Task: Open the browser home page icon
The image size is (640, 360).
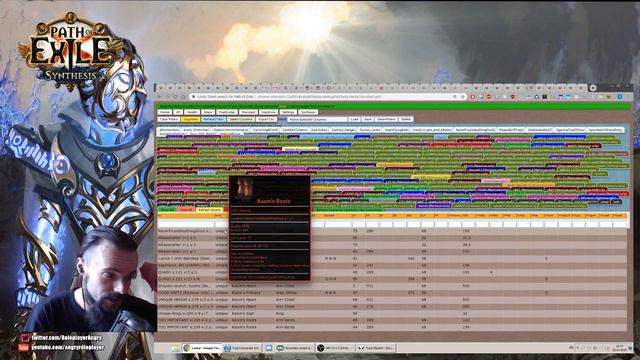Action: [183, 97]
